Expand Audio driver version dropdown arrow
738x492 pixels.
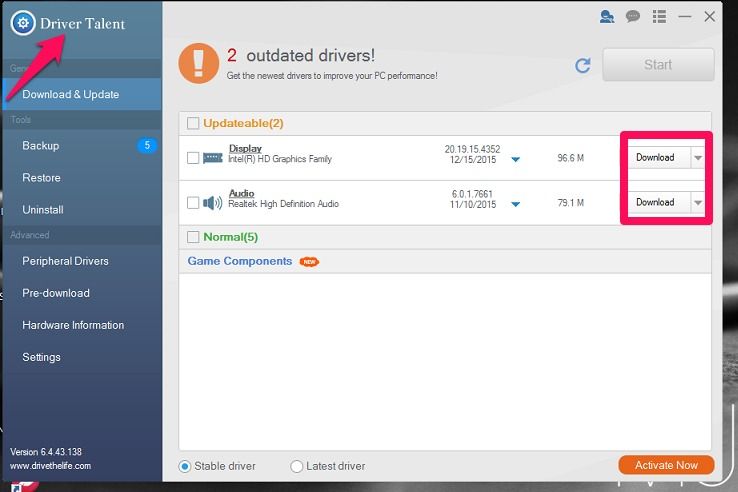[515, 204]
